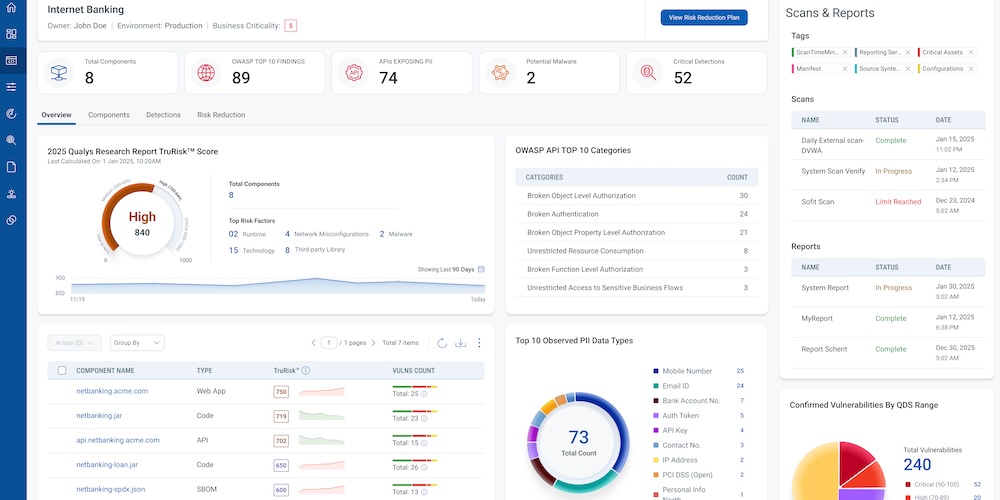Open the sliders settings icon in sidebar
This screenshot has height=500, width=1000.
pos(11,87)
